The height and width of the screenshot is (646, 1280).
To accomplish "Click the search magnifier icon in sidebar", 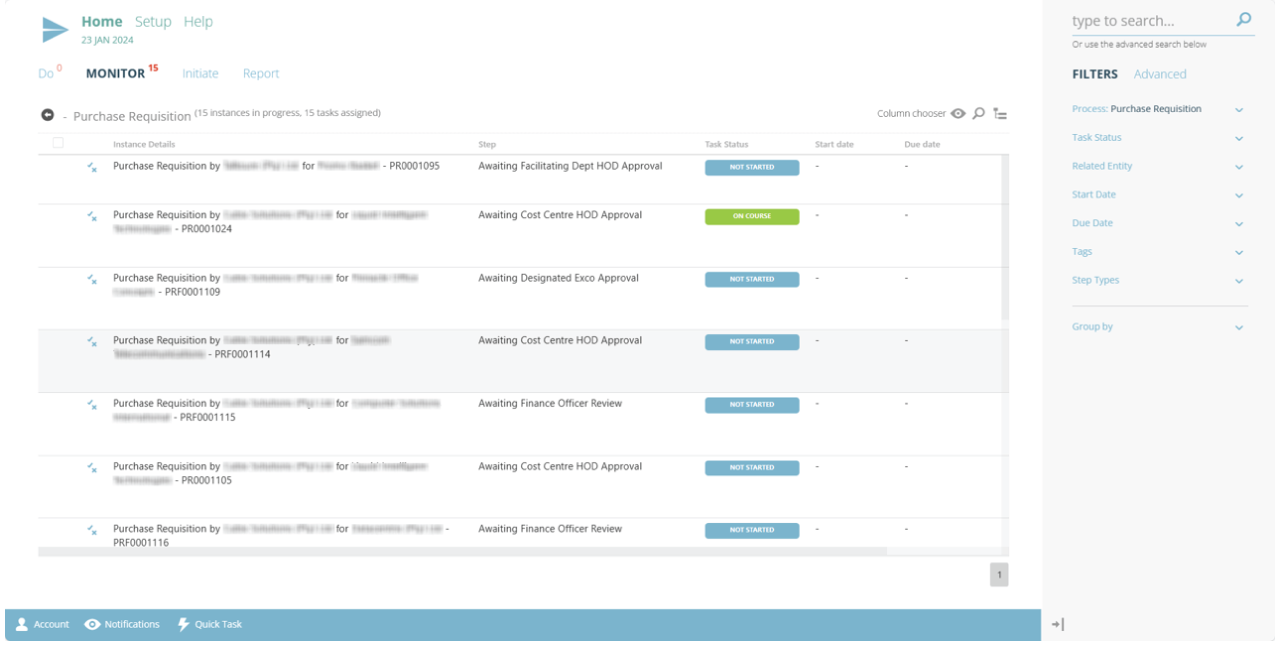I will click(x=1244, y=19).
